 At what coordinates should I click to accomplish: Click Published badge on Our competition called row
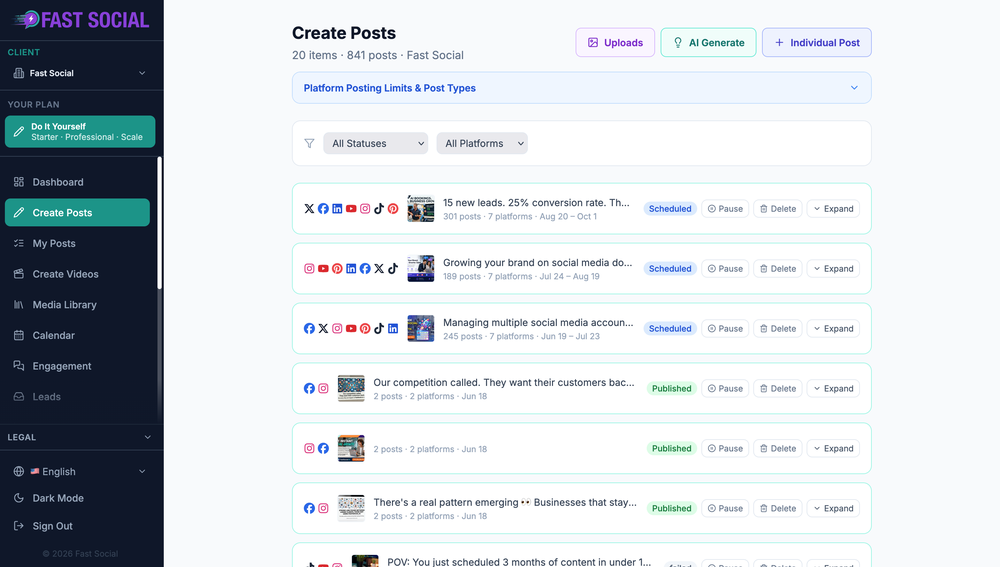tap(672, 388)
